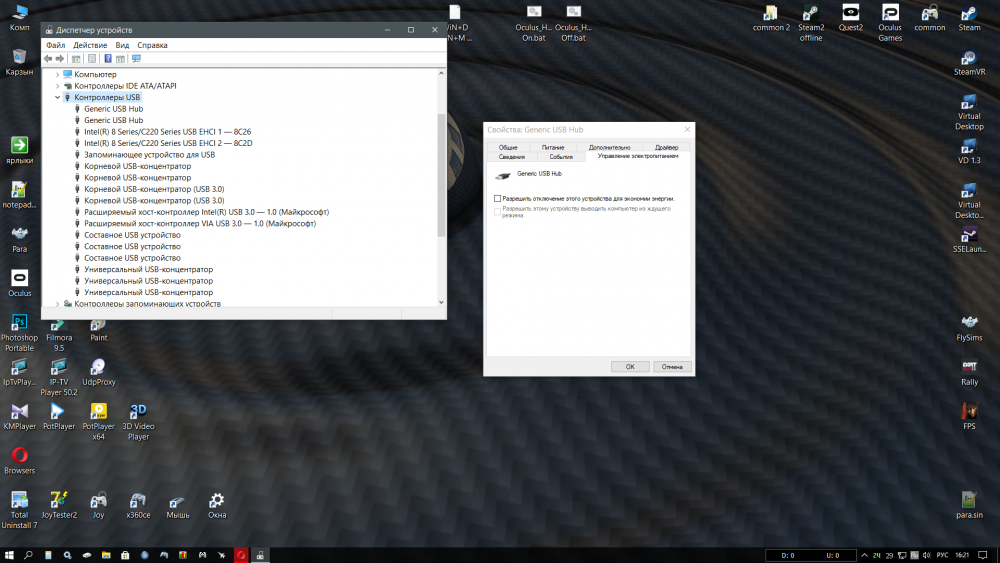Screen dimensions: 1000x563
Task: Click the scan hardware monitor toolbar icon
Action: (x=136, y=59)
